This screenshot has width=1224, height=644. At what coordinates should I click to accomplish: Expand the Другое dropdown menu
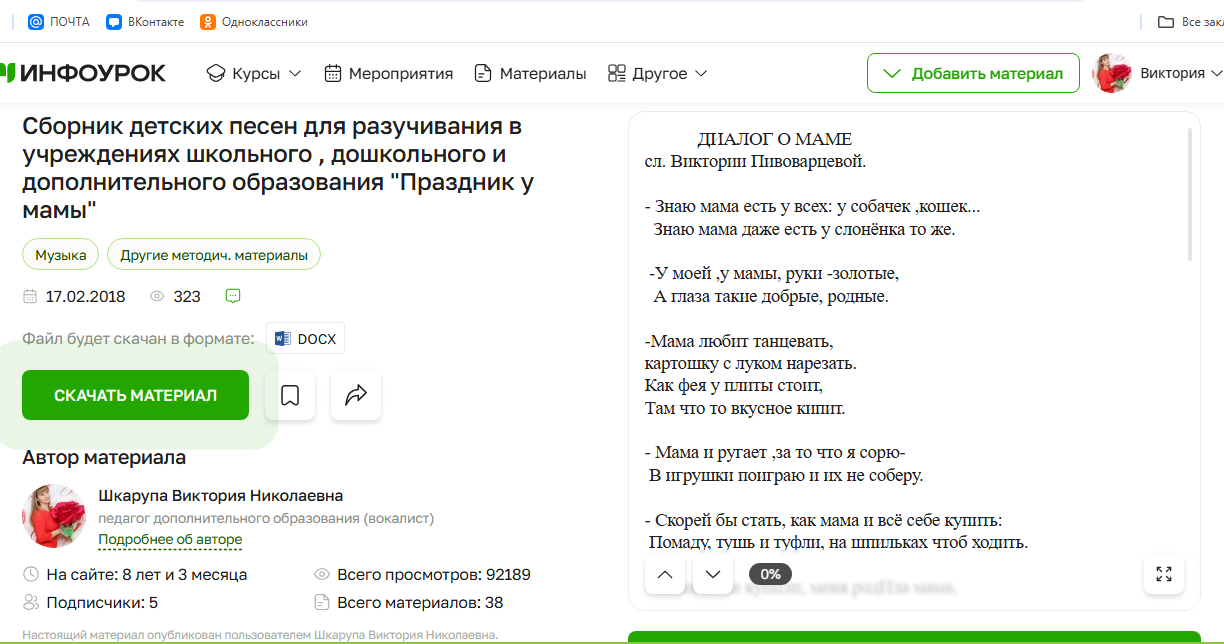[658, 73]
